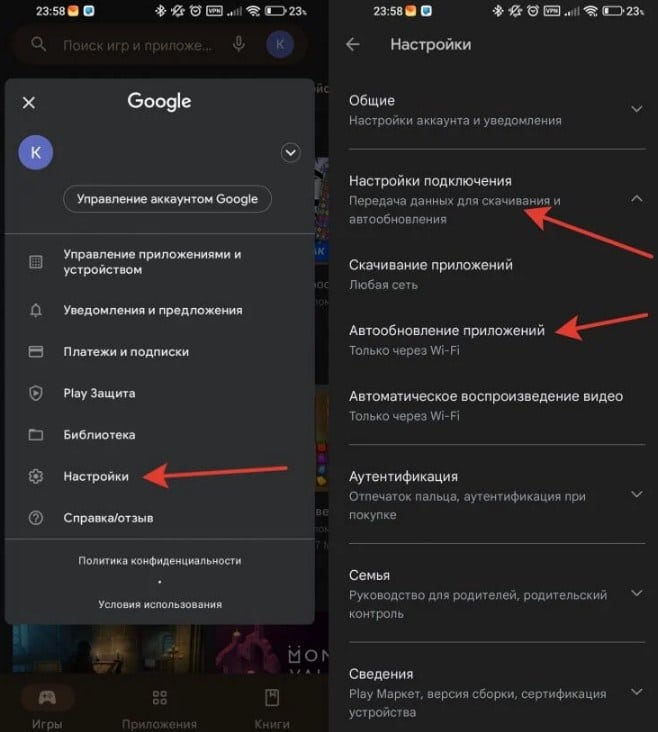Click the folder icon for Библиотека
This screenshot has height=732, width=658.
click(36, 435)
